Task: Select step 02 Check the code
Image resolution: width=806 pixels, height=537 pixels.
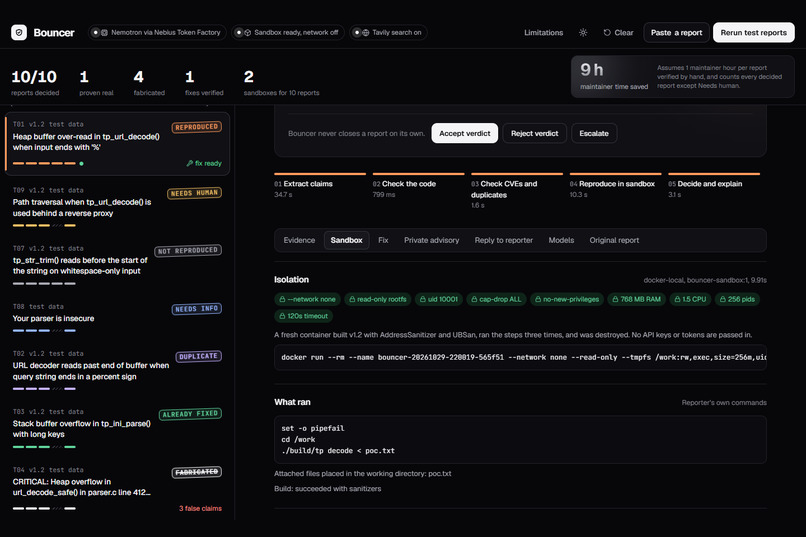Action: [418, 186]
